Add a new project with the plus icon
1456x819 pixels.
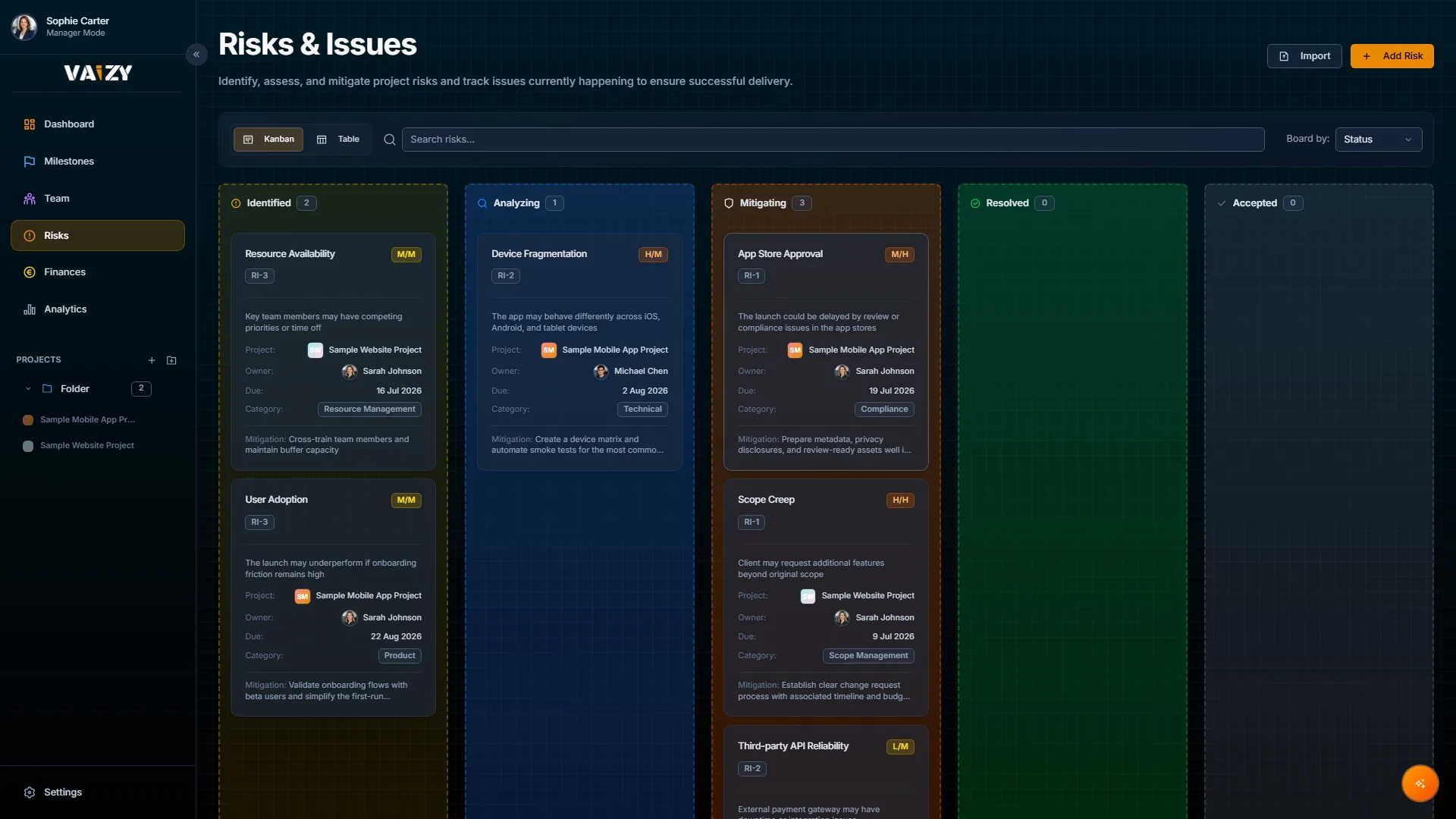(x=152, y=361)
